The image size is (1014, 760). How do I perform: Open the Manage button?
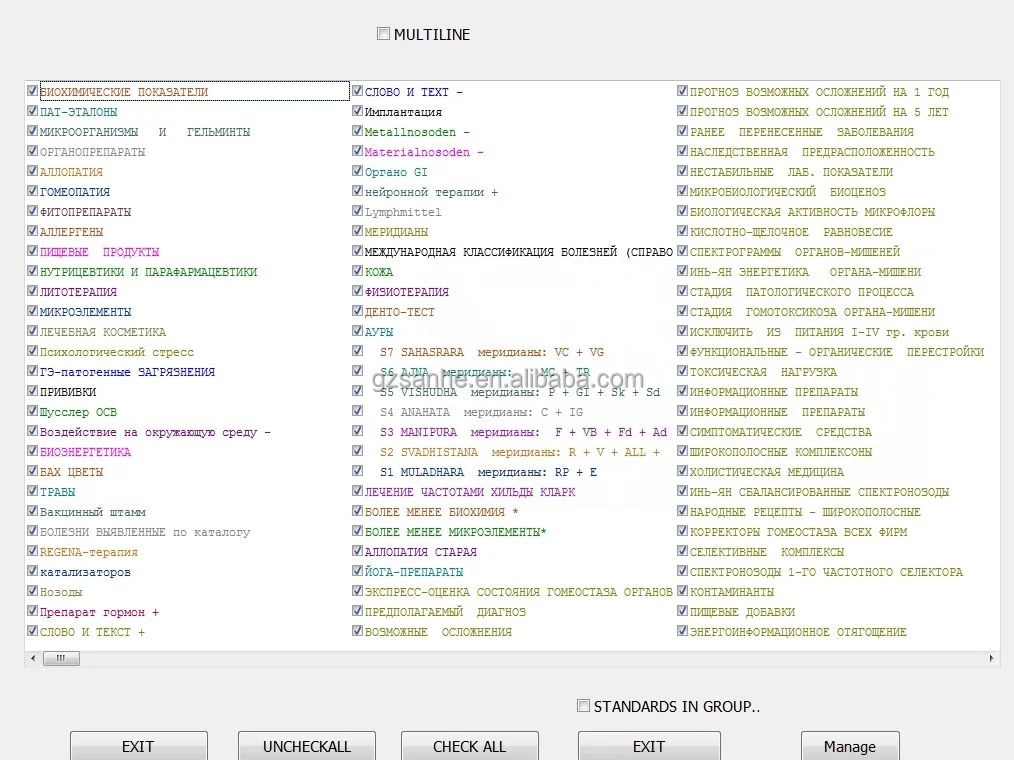click(849, 746)
